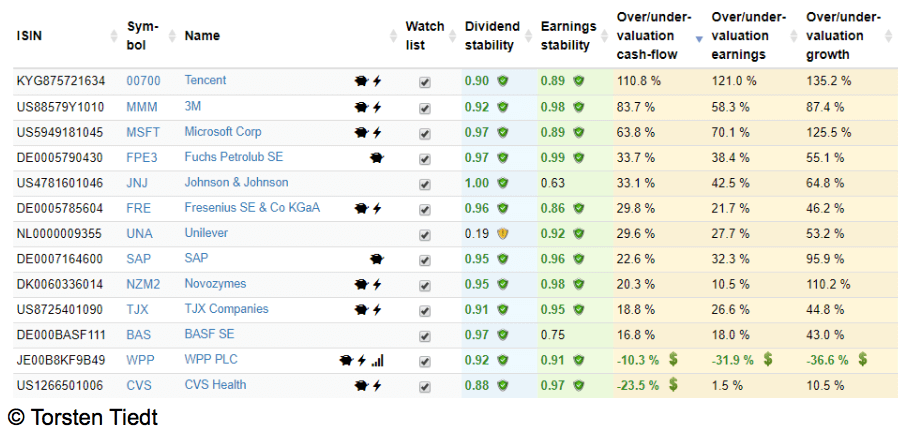This screenshot has width=918, height=444.
Task: Open the MSFT symbol link
Action: [x=143, y=132]
